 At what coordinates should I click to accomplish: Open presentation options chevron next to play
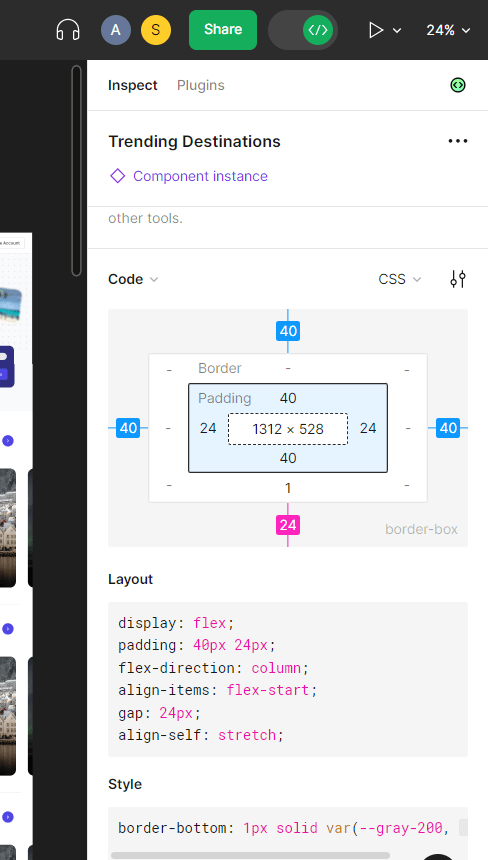point(397,30)
